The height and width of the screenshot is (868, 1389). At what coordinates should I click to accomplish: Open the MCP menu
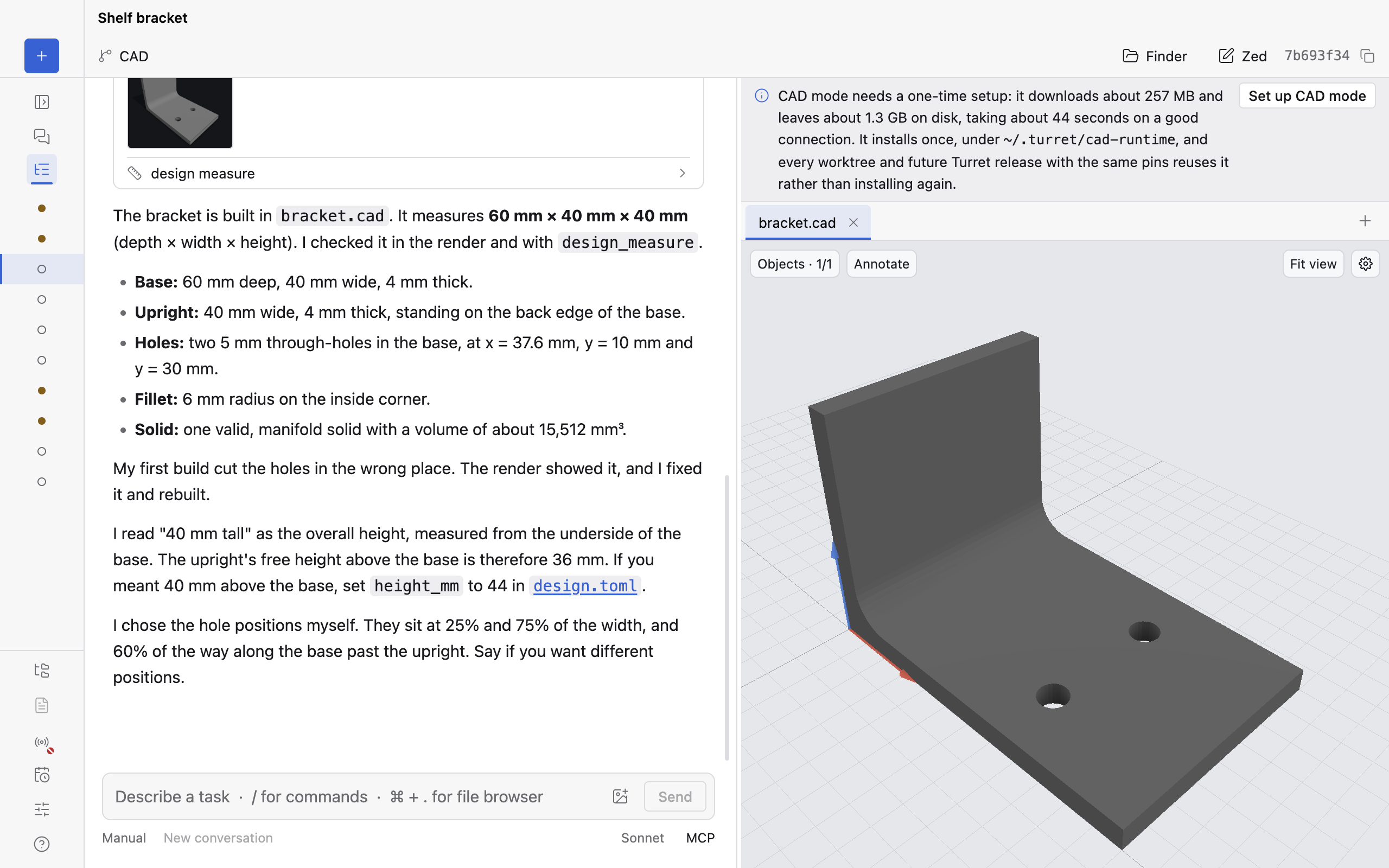(x=700, y=838)
